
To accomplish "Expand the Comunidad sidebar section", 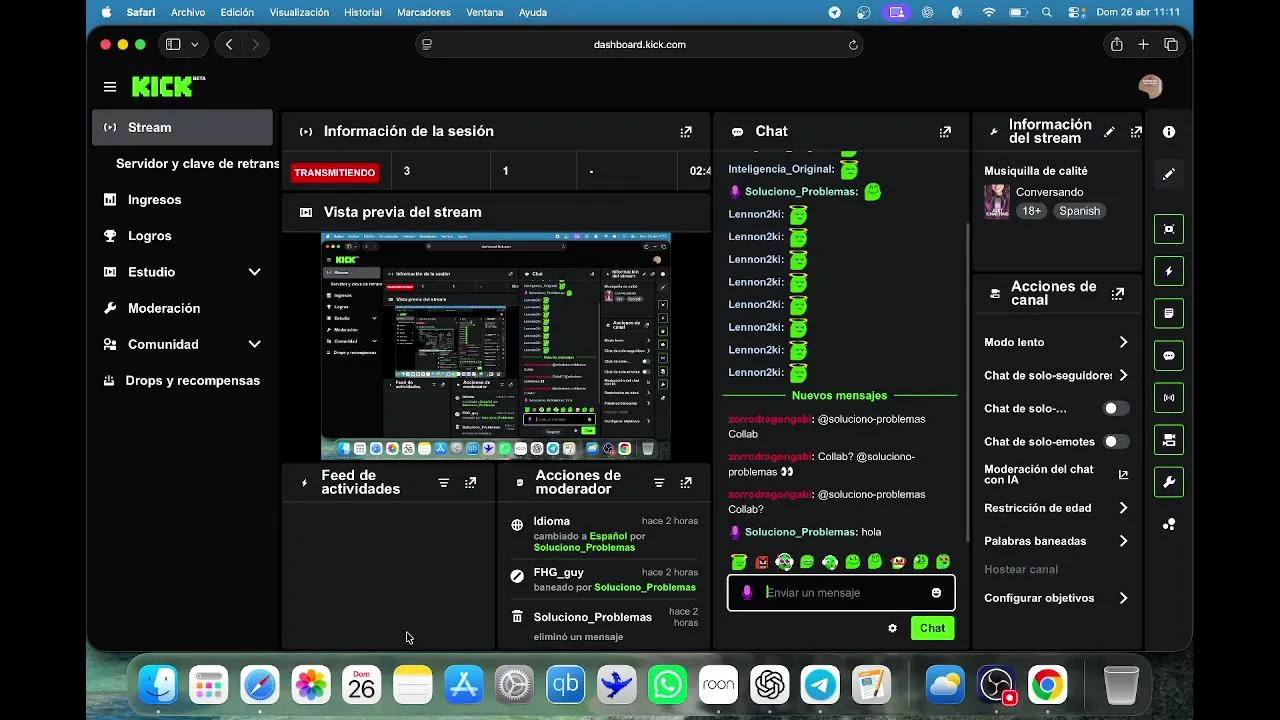I will (x=254, y=344).
